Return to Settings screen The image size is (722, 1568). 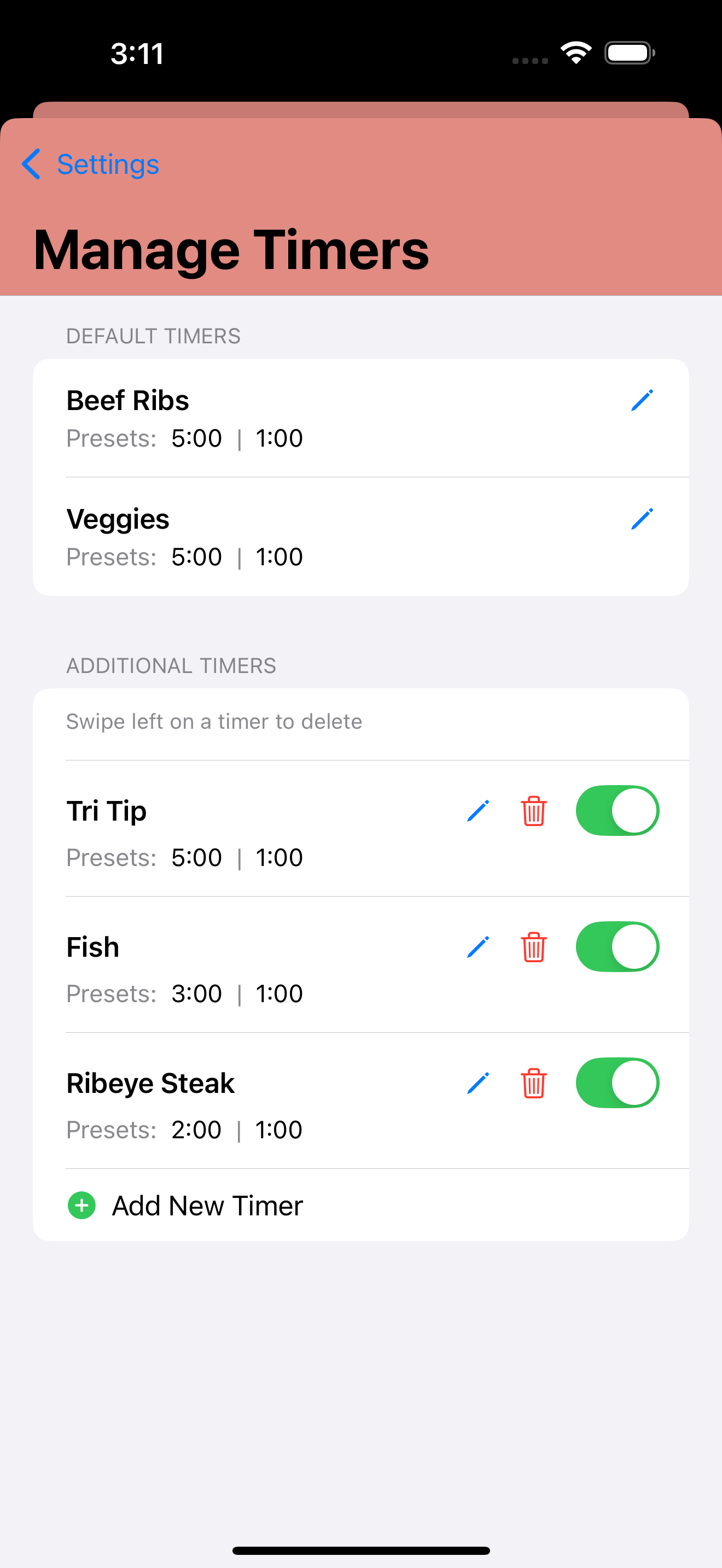(x=108, y=165)
